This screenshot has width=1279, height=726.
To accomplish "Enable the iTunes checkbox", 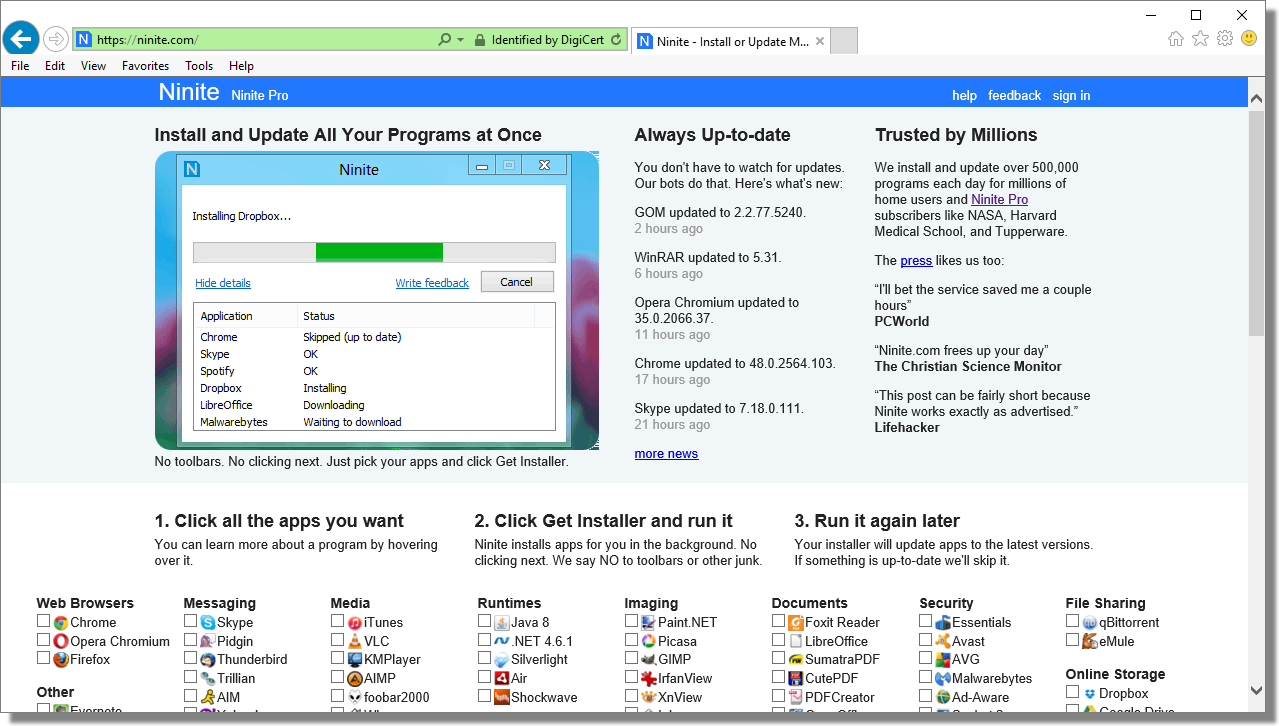I will (338, 621).
